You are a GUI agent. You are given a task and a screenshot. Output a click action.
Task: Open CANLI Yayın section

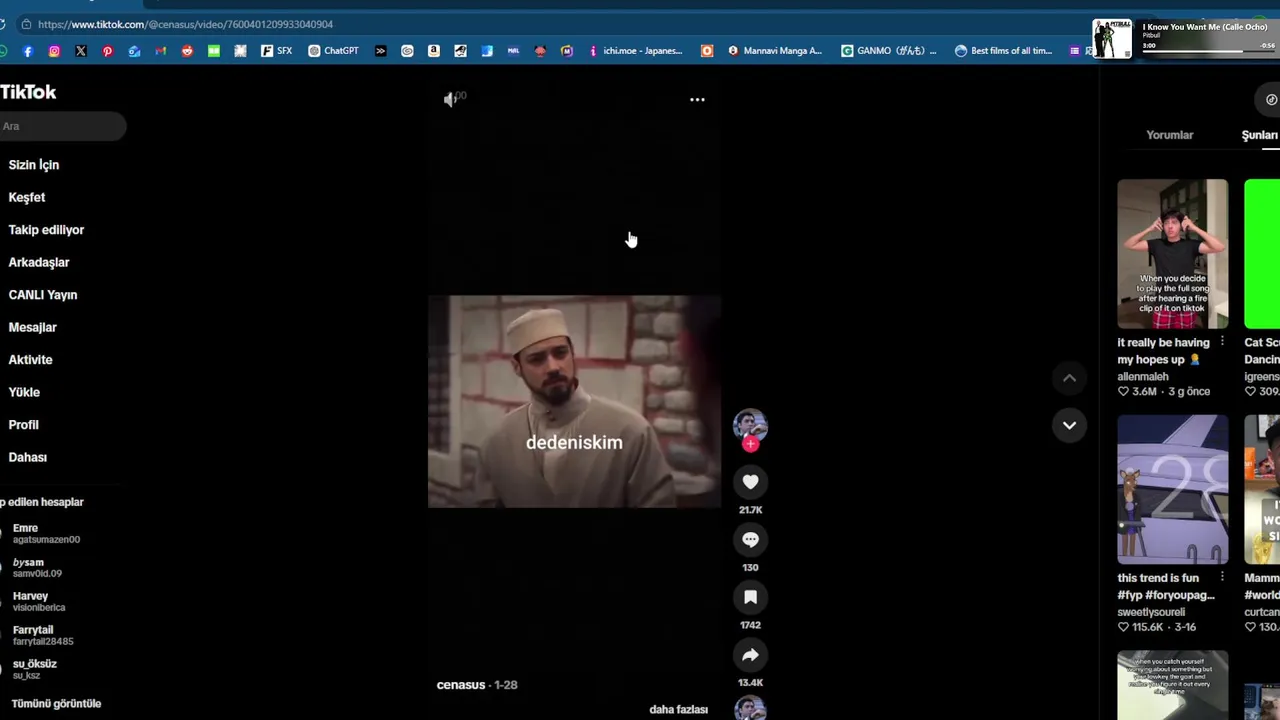43,295
